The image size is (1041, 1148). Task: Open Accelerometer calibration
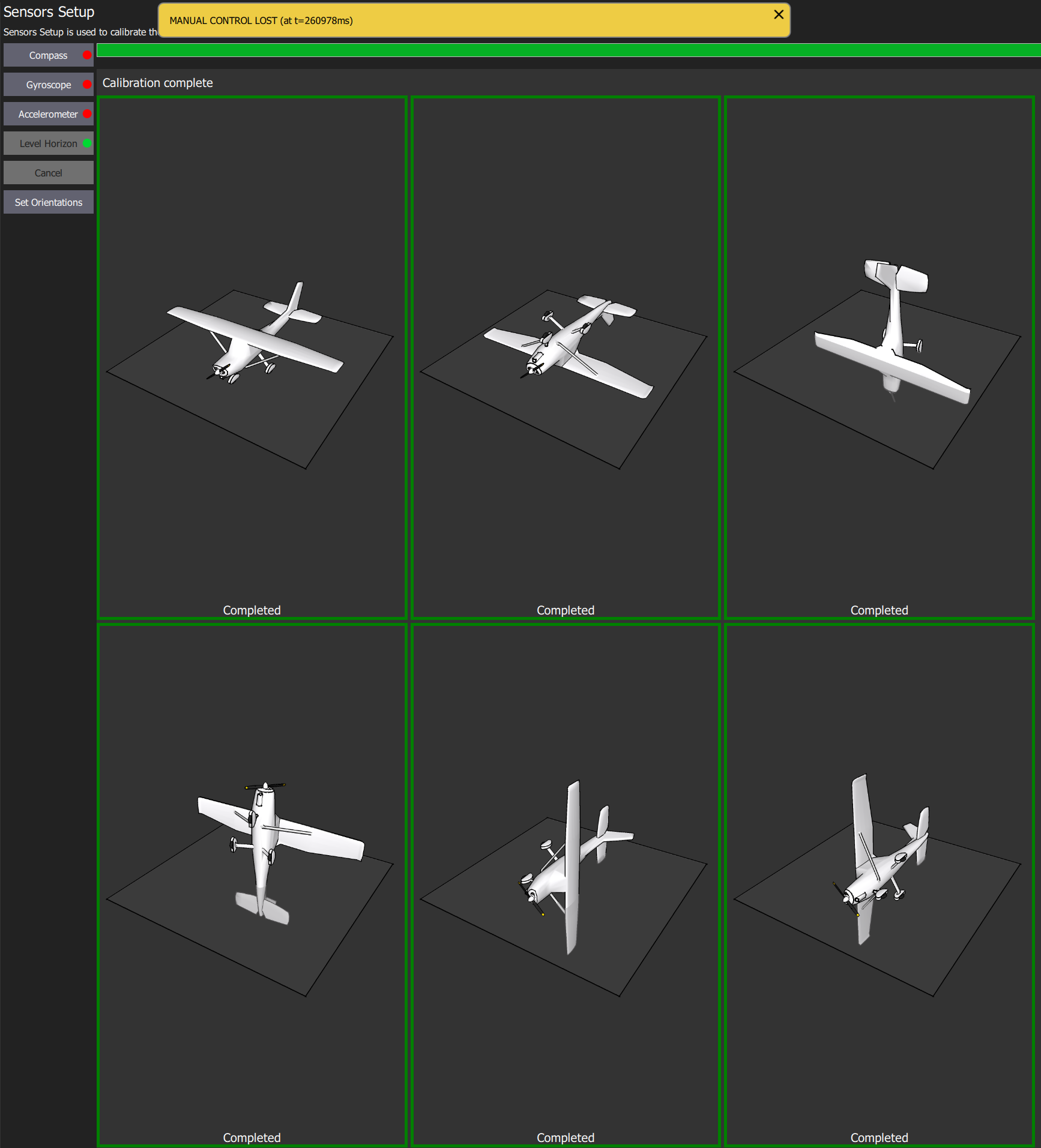tap(48, 114)
